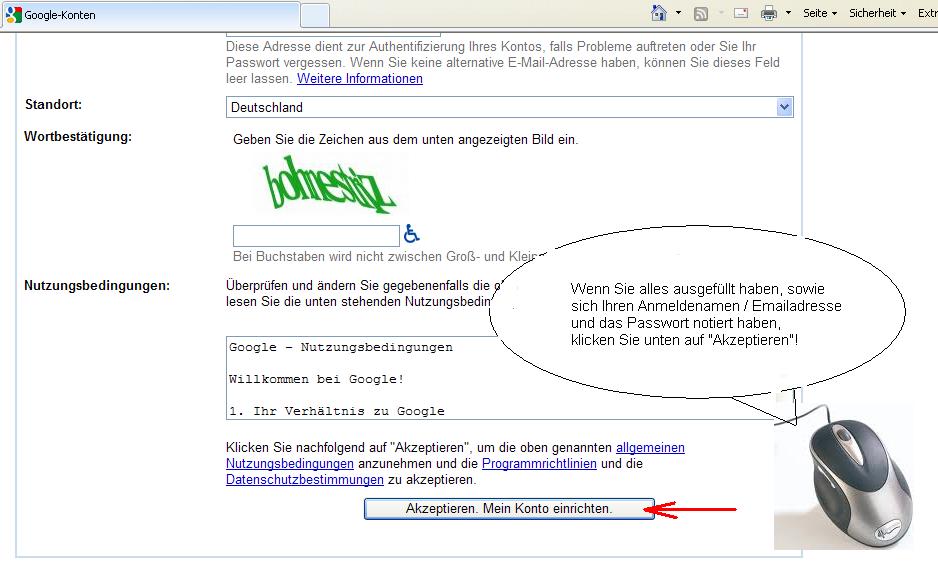Click the accessibility wheelchair icon beside captcha
The image size is (938, 568).
coord(411,234)
